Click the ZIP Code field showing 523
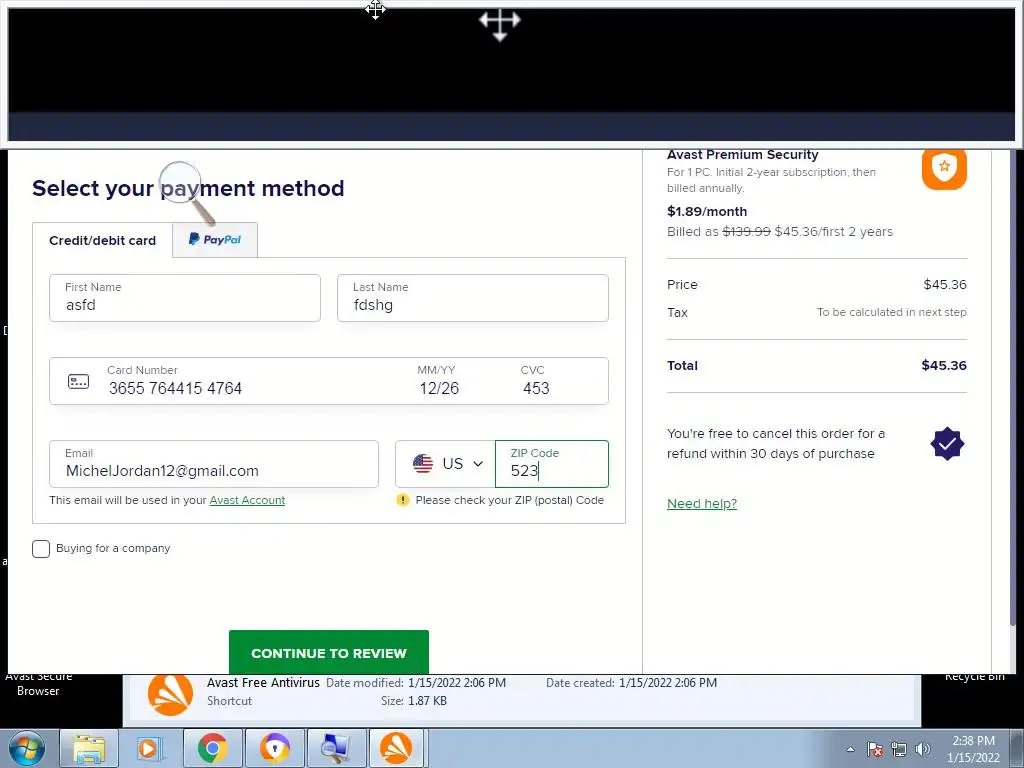 point(552,464)
